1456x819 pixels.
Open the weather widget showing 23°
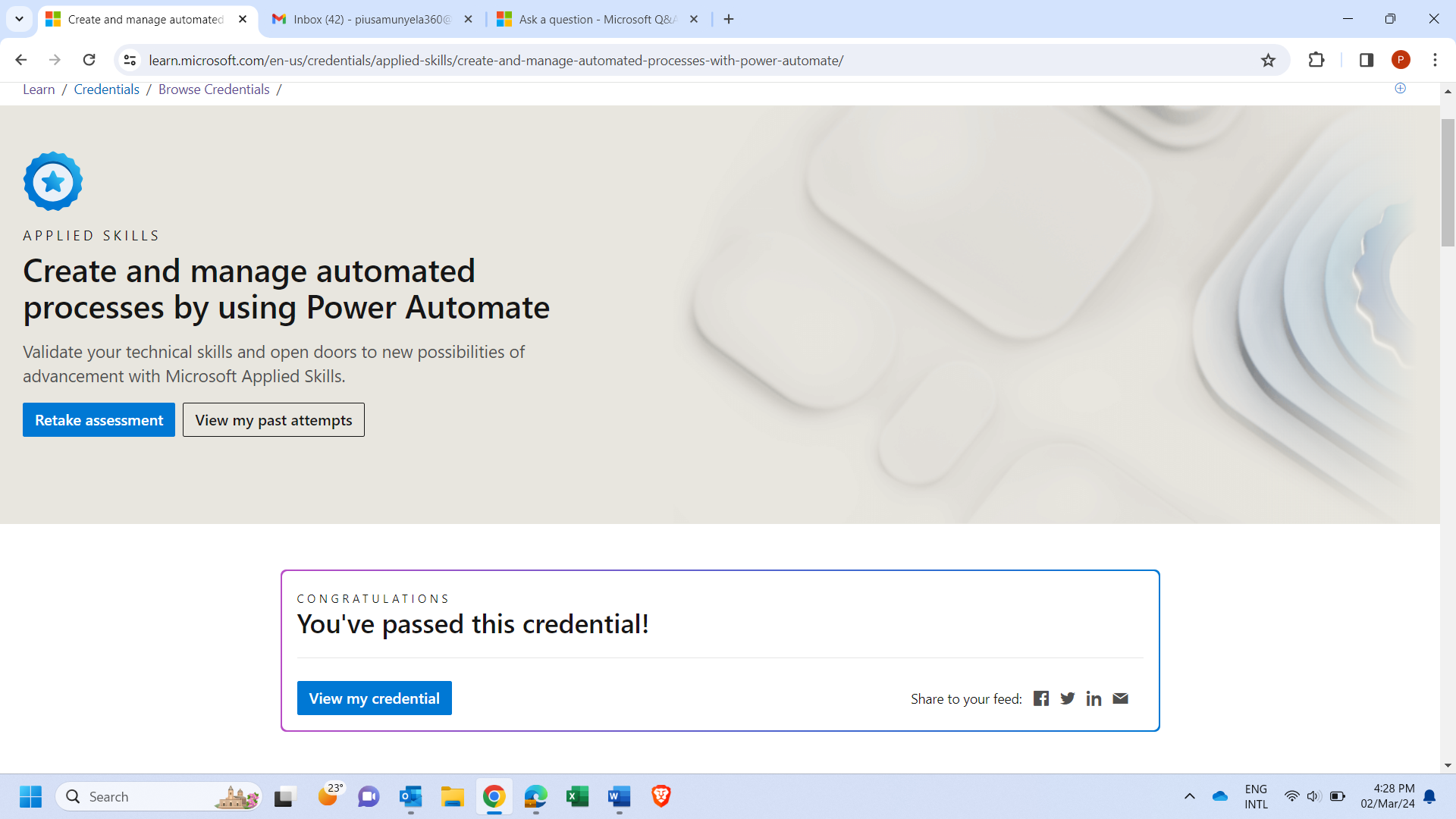(330, 795)
